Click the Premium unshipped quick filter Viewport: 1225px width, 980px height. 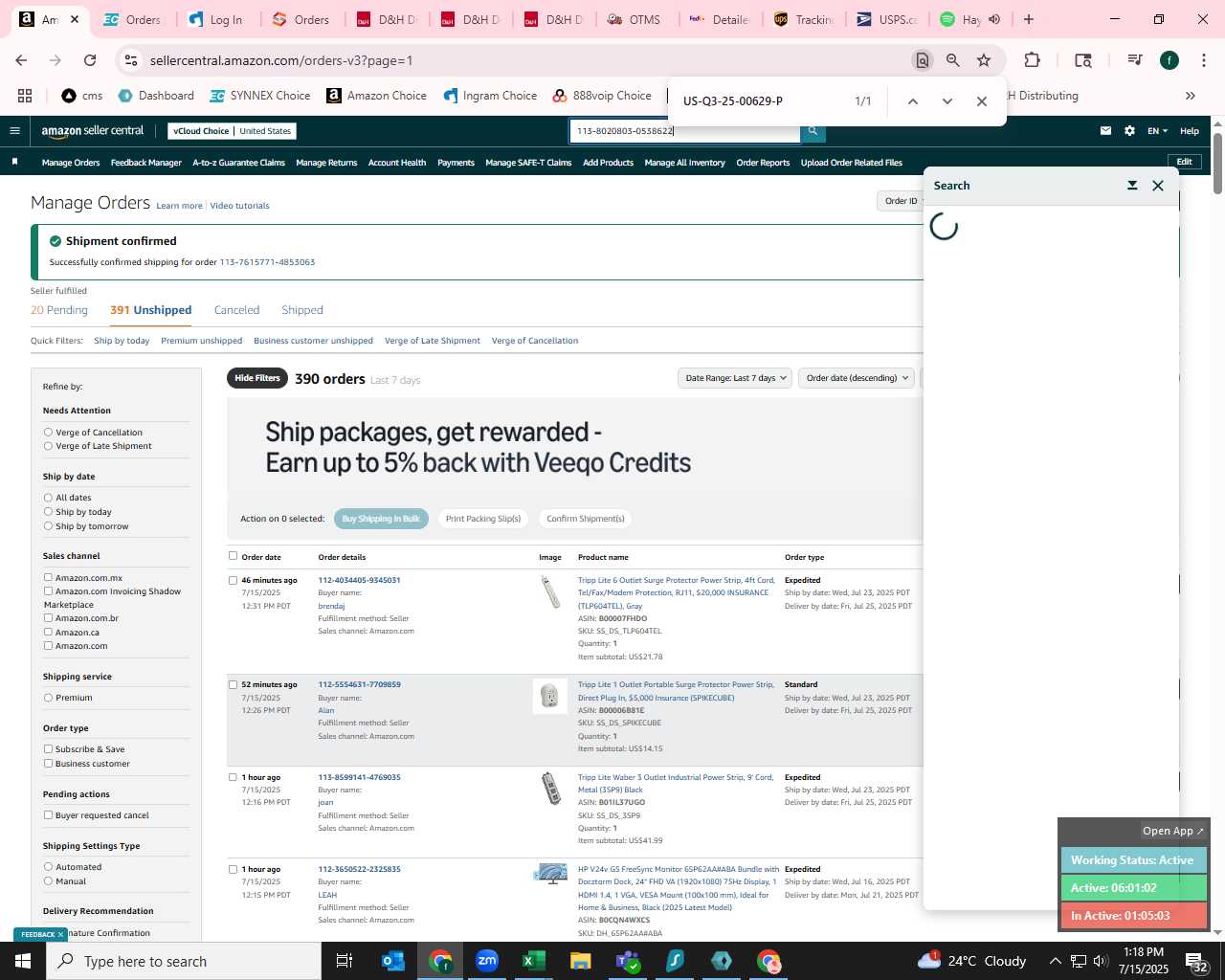201,341
